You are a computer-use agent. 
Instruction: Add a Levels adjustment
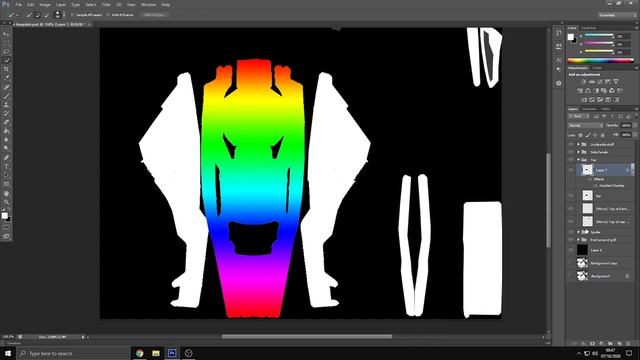(x=591, y=82)
